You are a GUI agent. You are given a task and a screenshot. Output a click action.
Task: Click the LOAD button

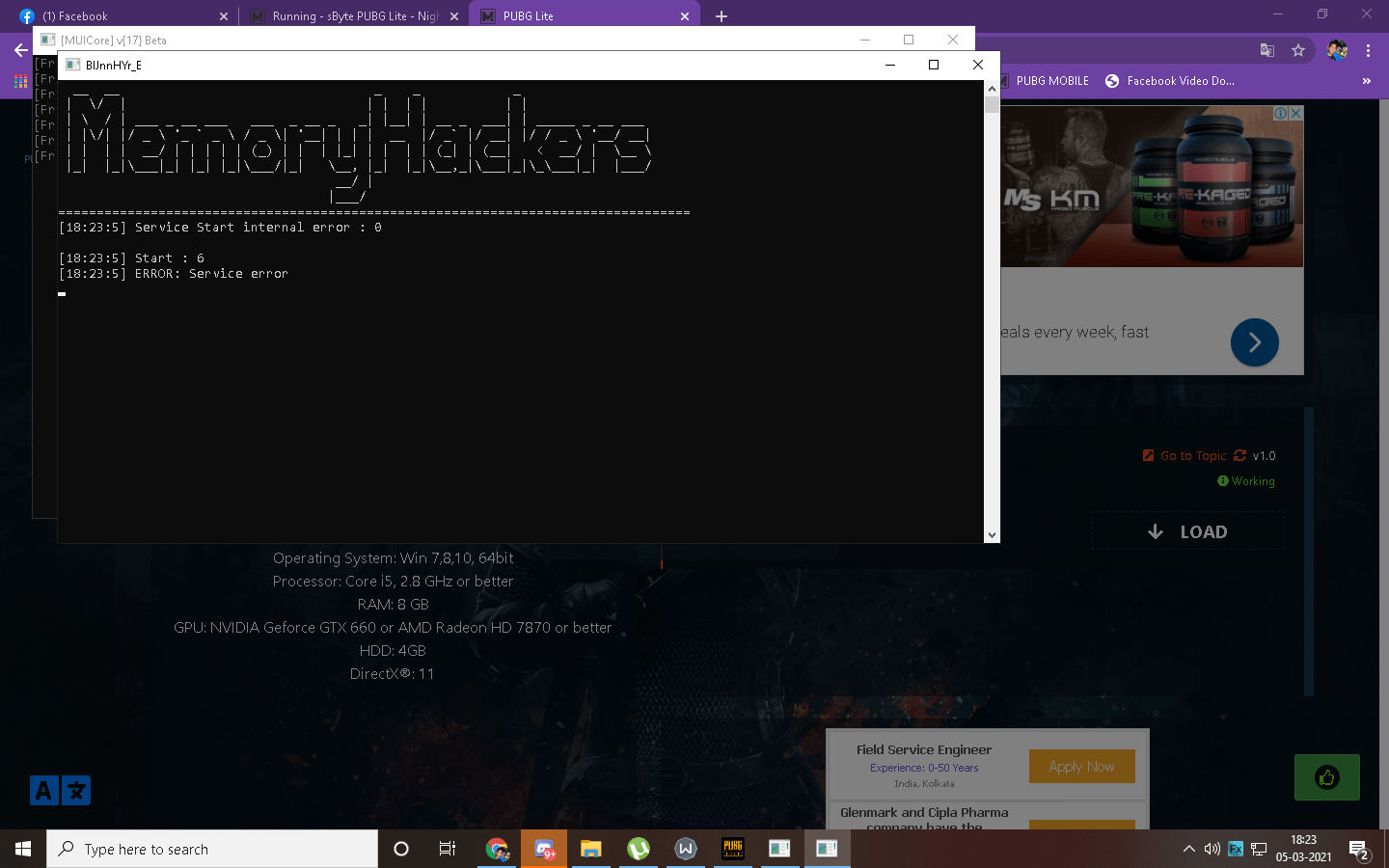(1187, 531)
